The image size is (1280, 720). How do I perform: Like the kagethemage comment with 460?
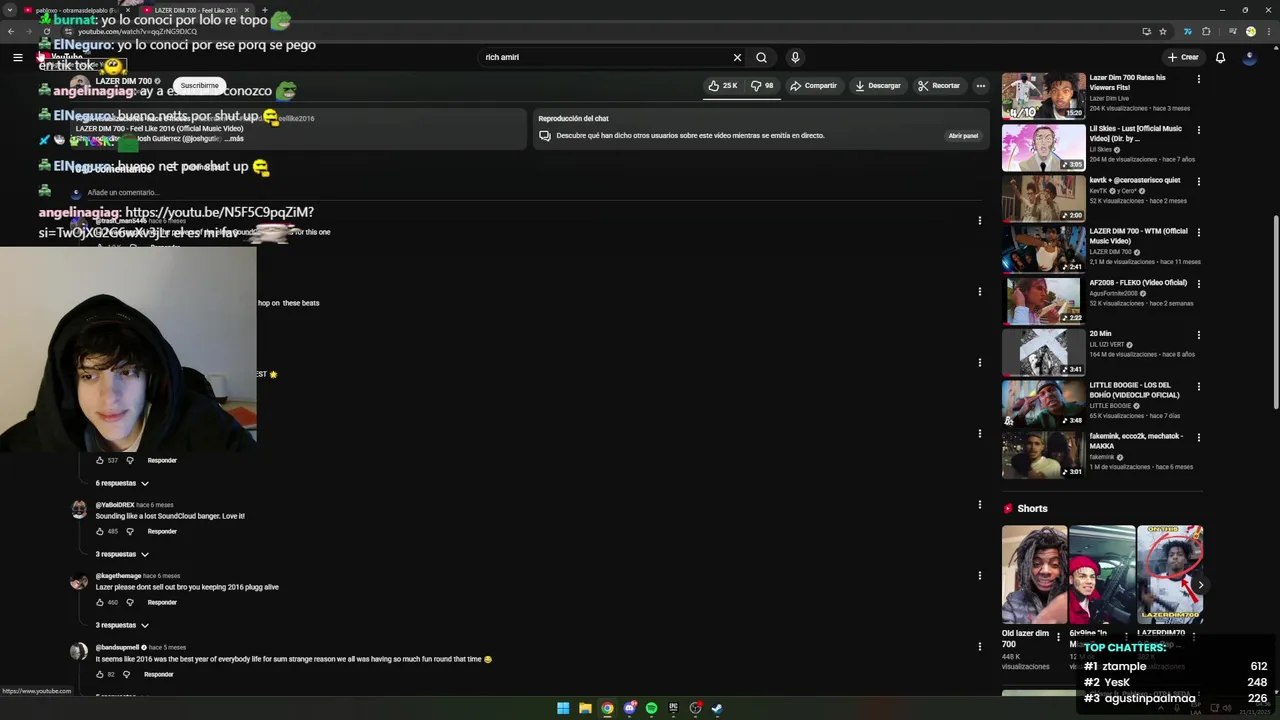(100, 602)
